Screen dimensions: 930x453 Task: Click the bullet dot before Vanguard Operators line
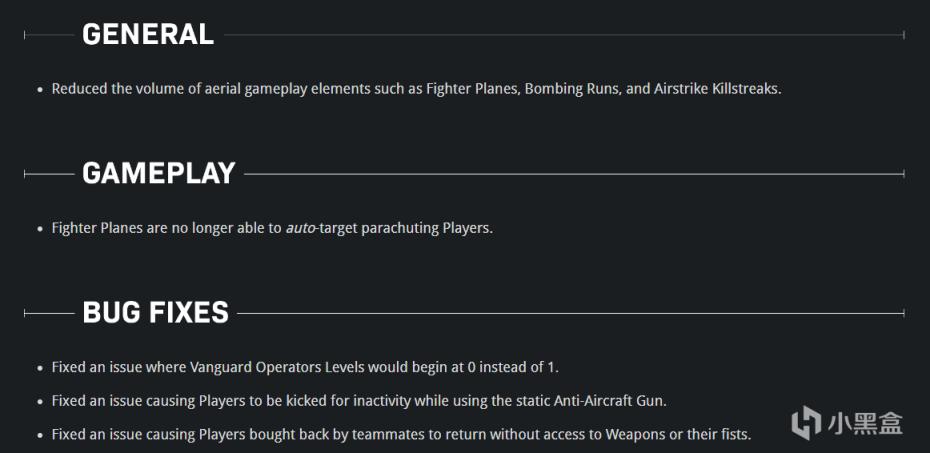pyautogui.click(x=40, y=368)
